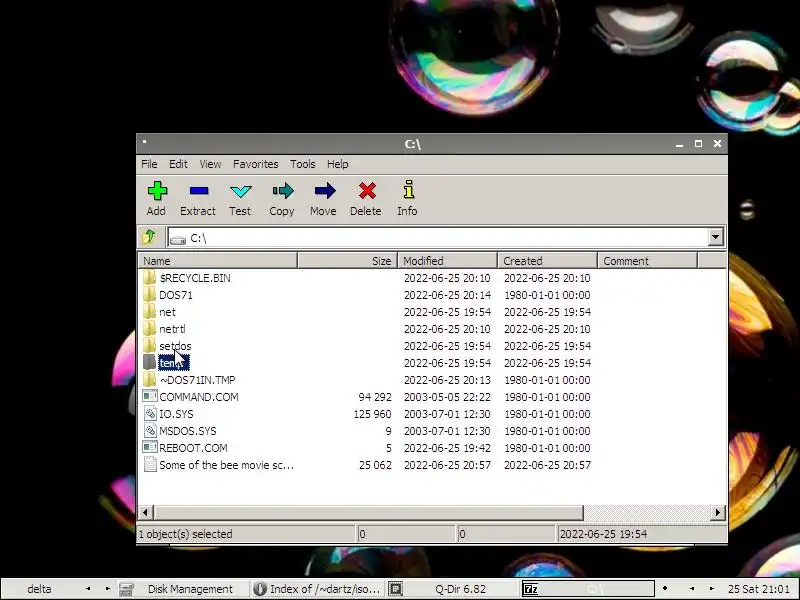Click the 7z icon in taskbar
The height and width of the screenshot is (600, 800).
click(531, 589)
